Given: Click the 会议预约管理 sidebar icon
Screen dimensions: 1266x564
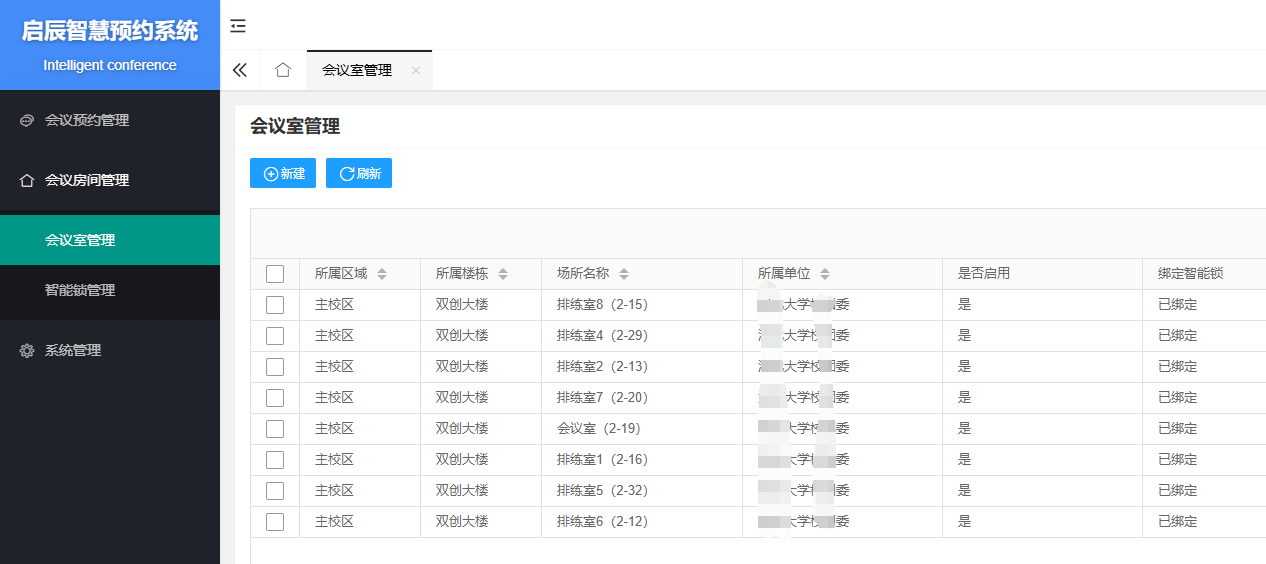Looking at the screenshot, I should (x=27, y=121).
